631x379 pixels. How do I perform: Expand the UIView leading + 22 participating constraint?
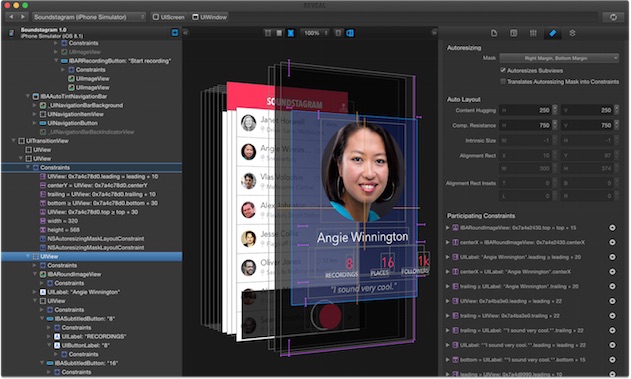447,301
